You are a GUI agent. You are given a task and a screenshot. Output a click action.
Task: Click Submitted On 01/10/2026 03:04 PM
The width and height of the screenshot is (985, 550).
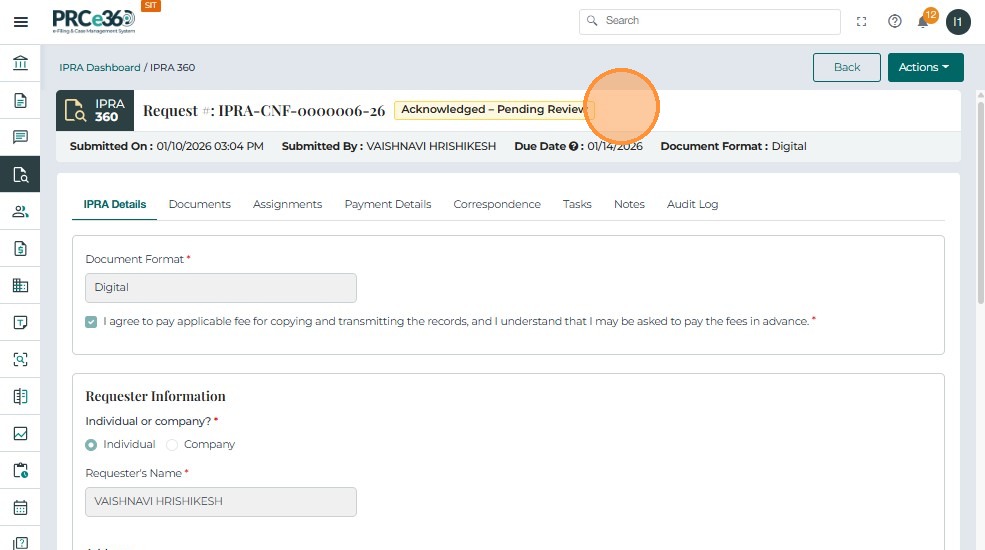166,146
